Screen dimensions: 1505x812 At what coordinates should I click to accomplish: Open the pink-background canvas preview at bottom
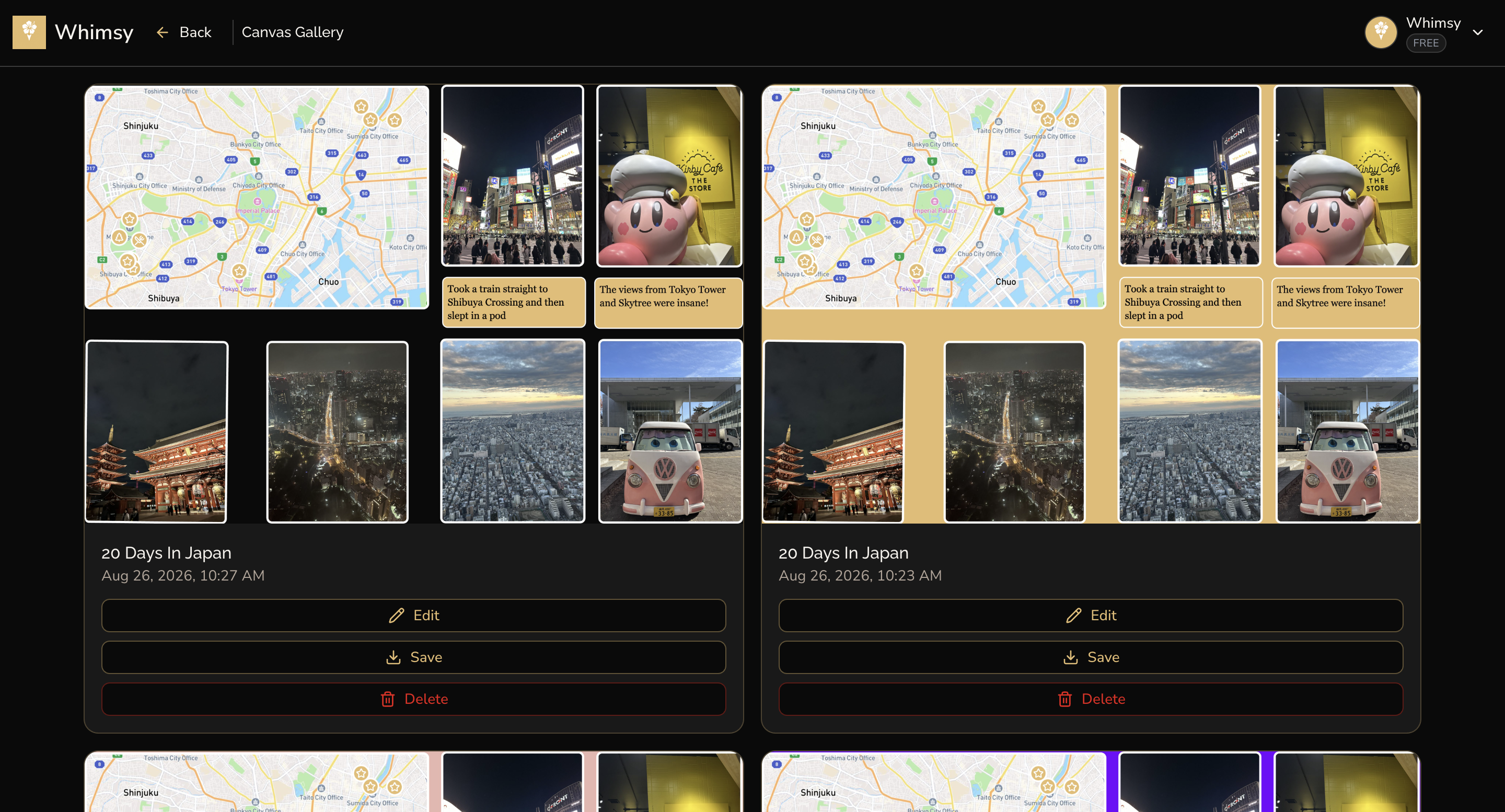click(414, 782)
